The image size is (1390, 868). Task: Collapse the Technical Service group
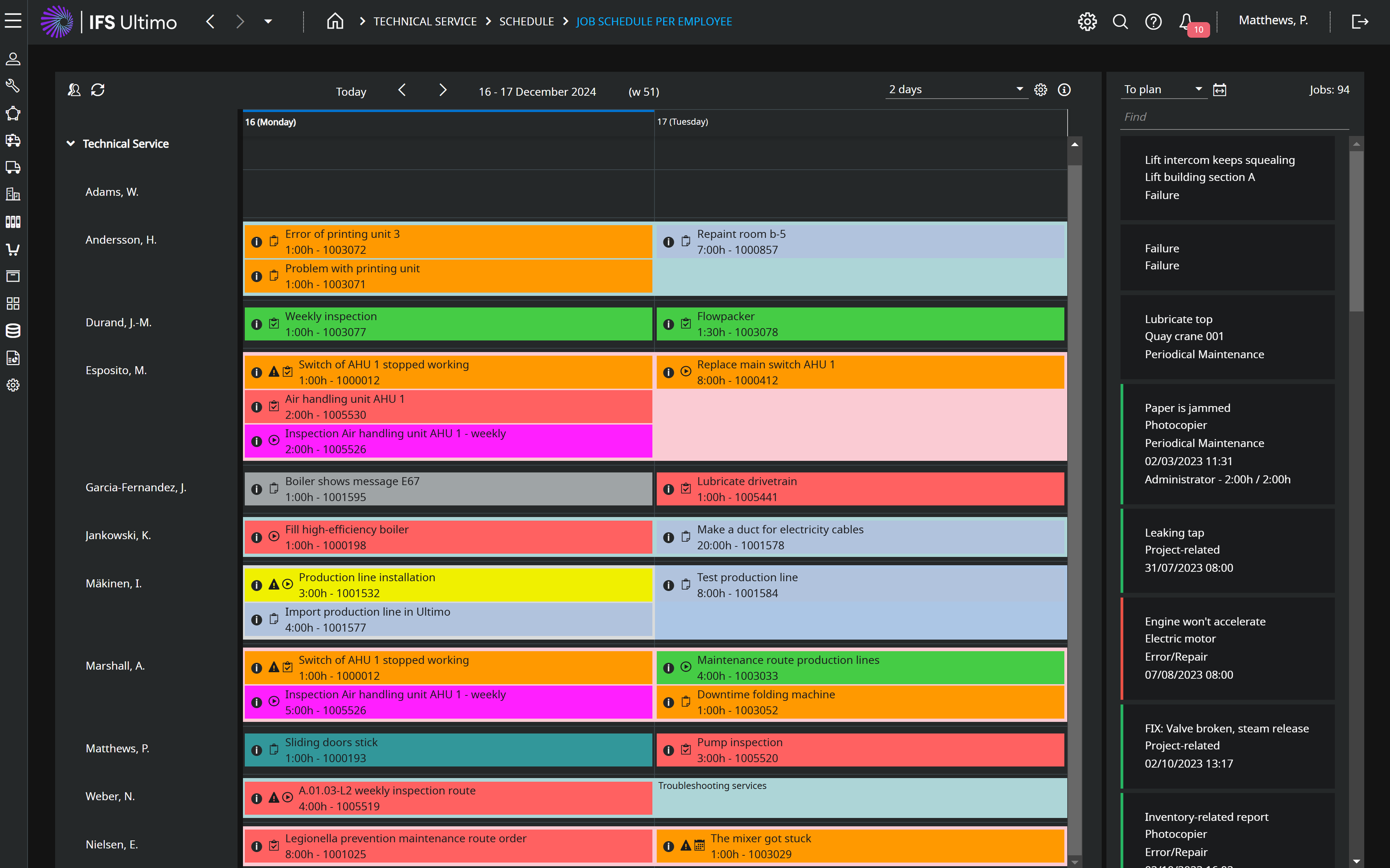pyautogui.click(x=71, y=144)
